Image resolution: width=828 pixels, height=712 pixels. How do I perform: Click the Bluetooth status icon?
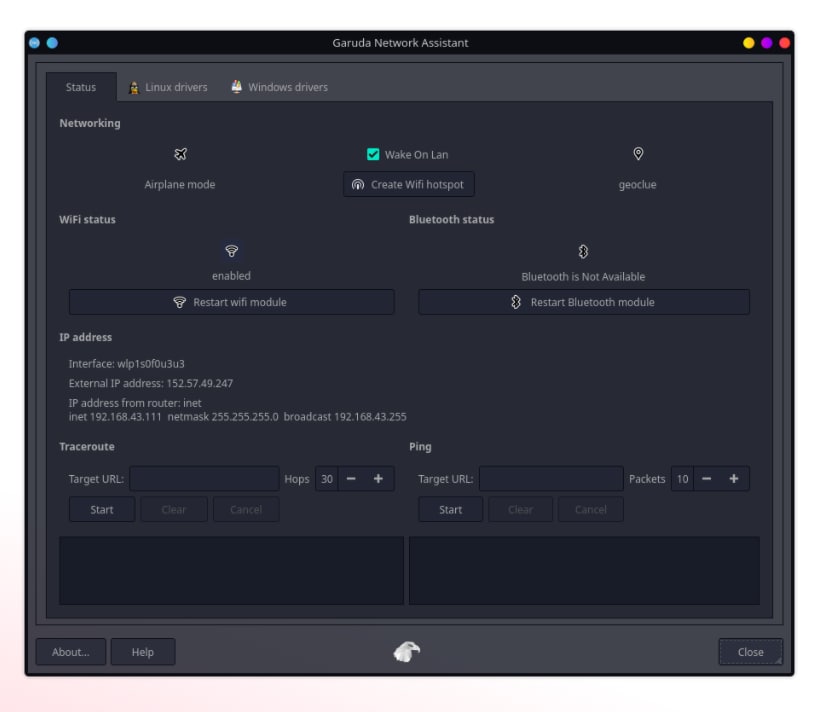click(x=583, y=251)
